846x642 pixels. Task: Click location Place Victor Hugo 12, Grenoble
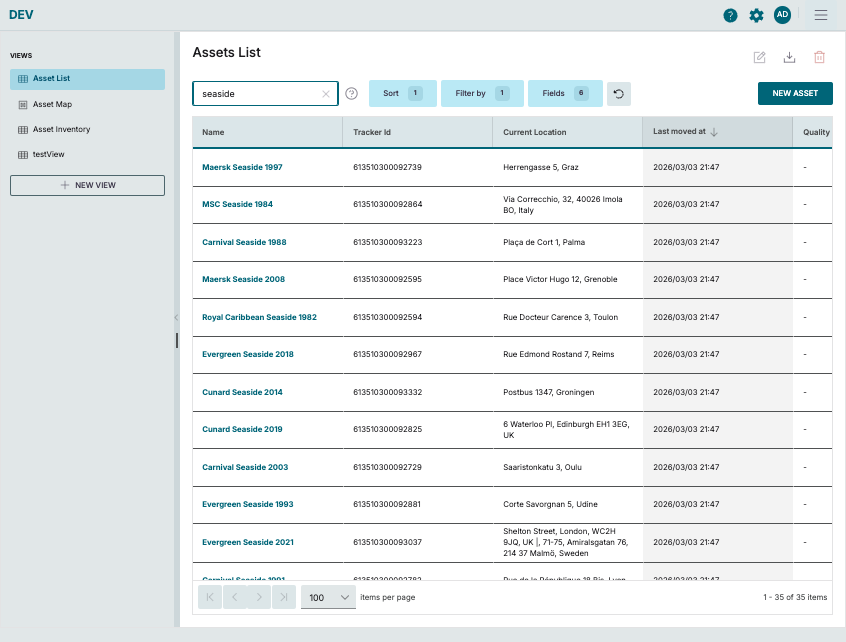click(x=560, y=279)
